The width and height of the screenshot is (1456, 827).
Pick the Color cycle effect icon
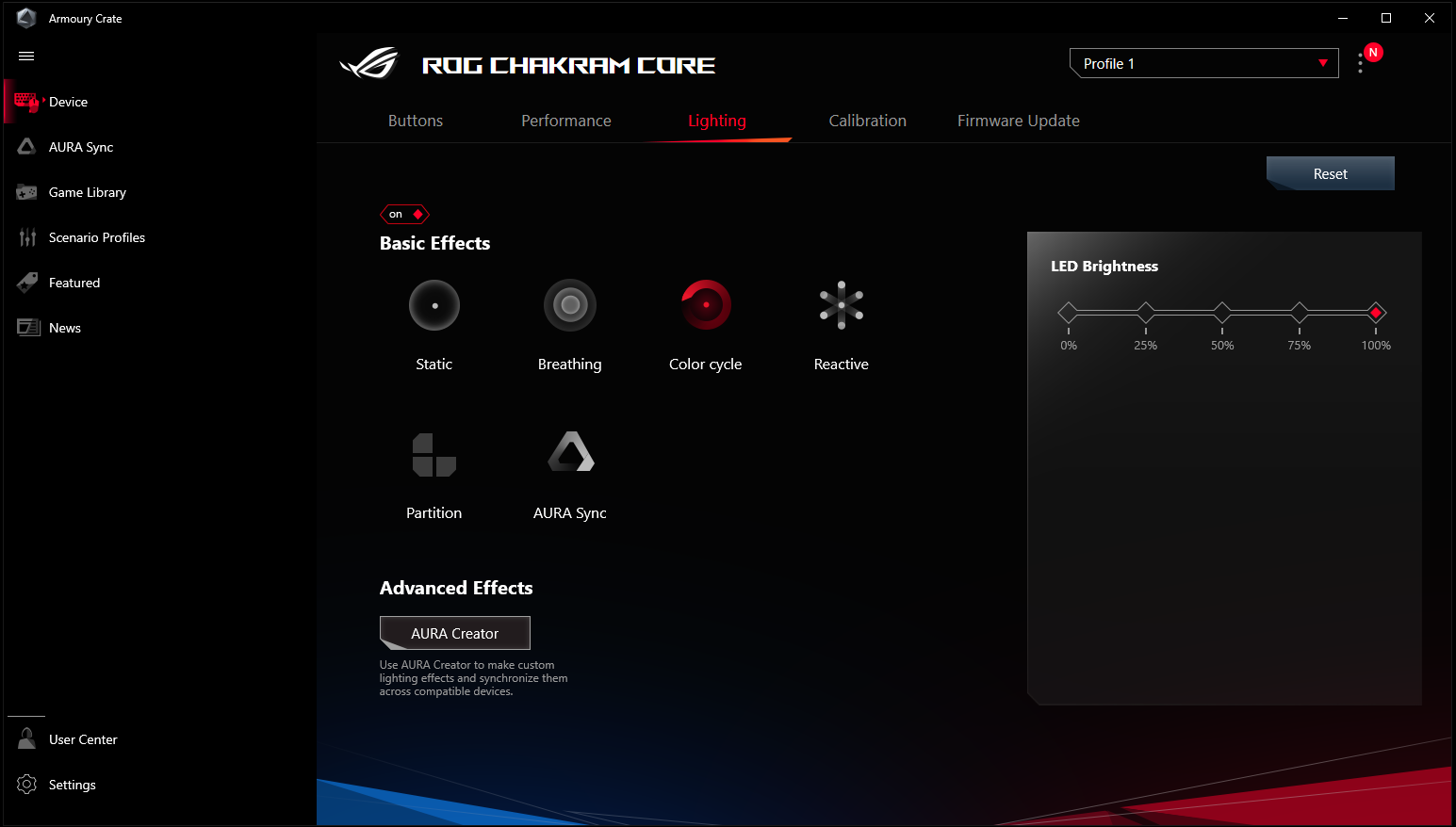tap(706, 305)
